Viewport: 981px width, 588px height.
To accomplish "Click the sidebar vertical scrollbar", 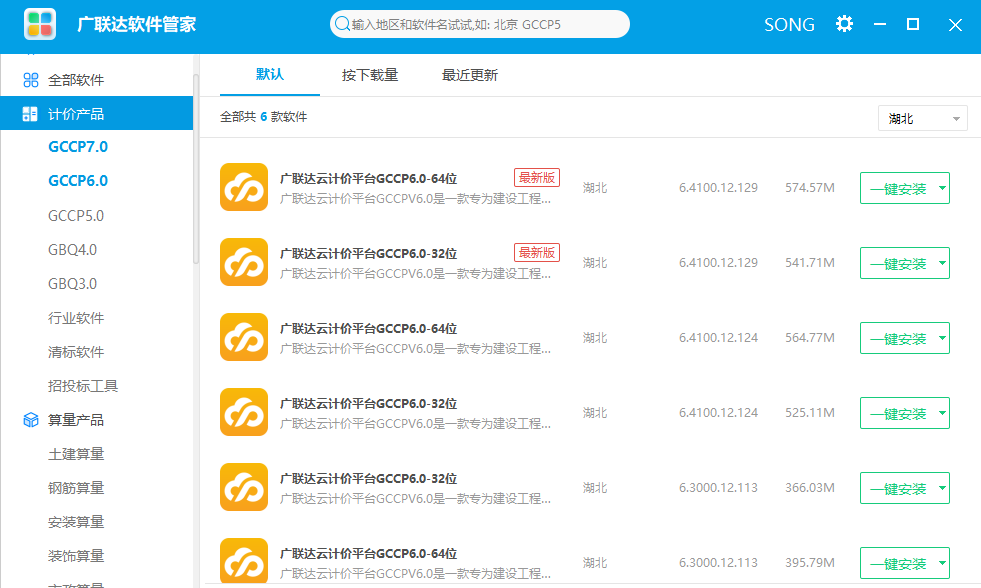I will 196,169.
